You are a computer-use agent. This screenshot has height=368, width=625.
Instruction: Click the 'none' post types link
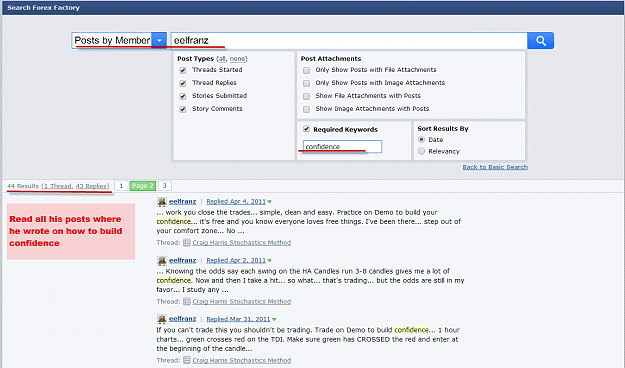[x=237, y=59]
